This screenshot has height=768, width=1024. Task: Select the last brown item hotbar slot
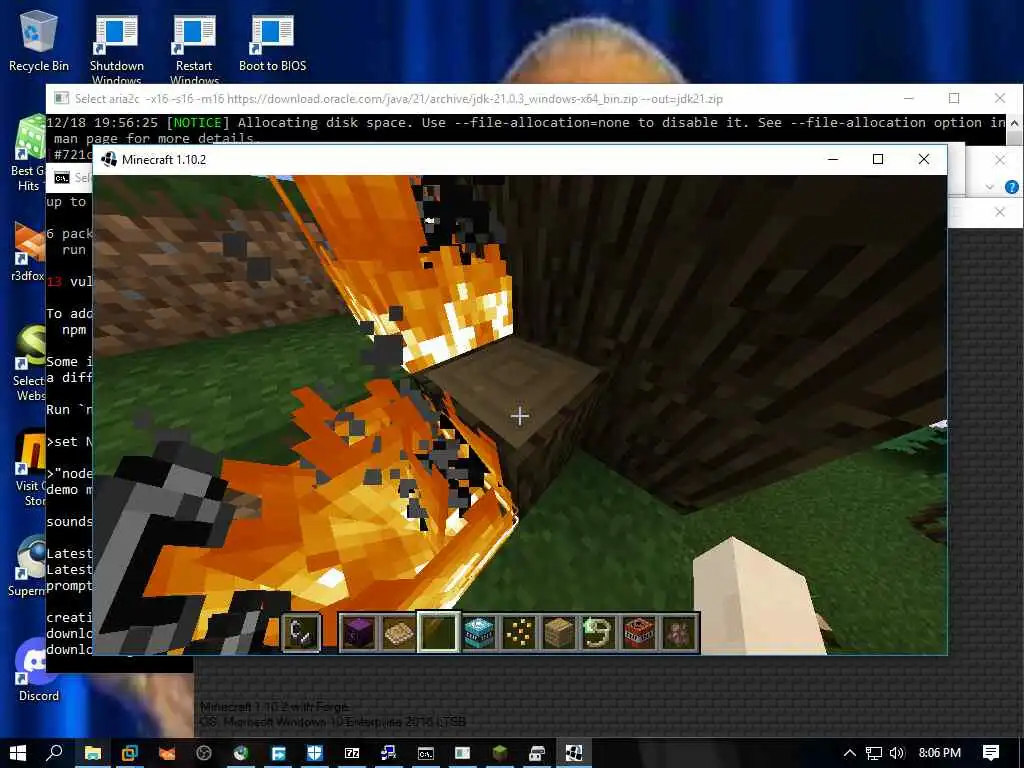click(x=679, y=632)
